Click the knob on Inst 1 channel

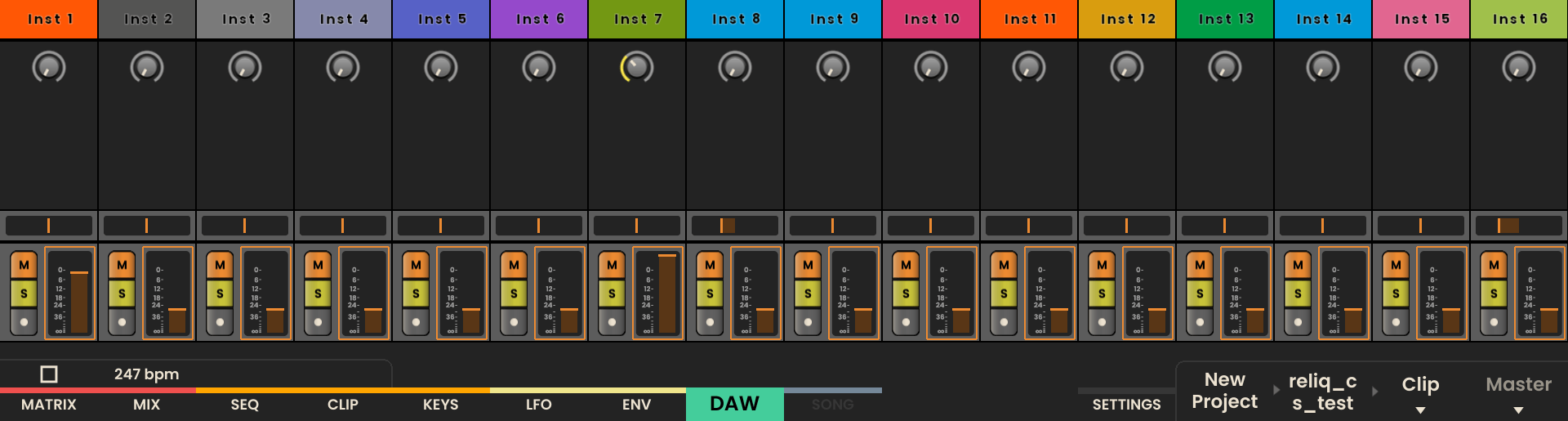pos(49,67)
